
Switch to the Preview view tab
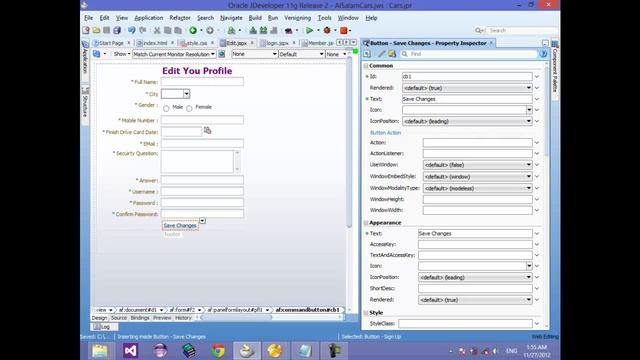(162, 318)
